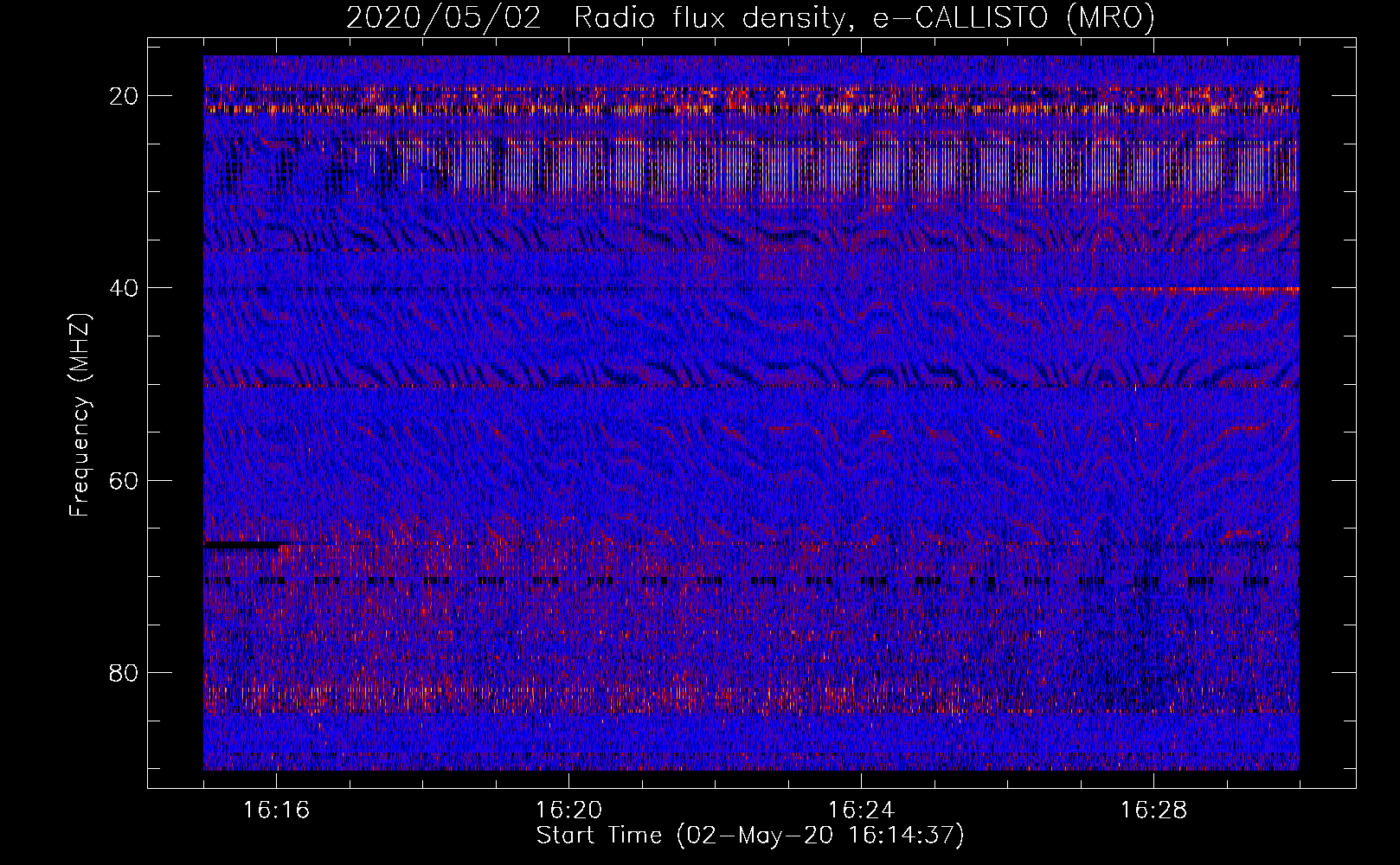Click the plot title 'Radio flux density, e-CALLISTO (MRO)'
1400x865 pixels.
[x=864, y=17]
